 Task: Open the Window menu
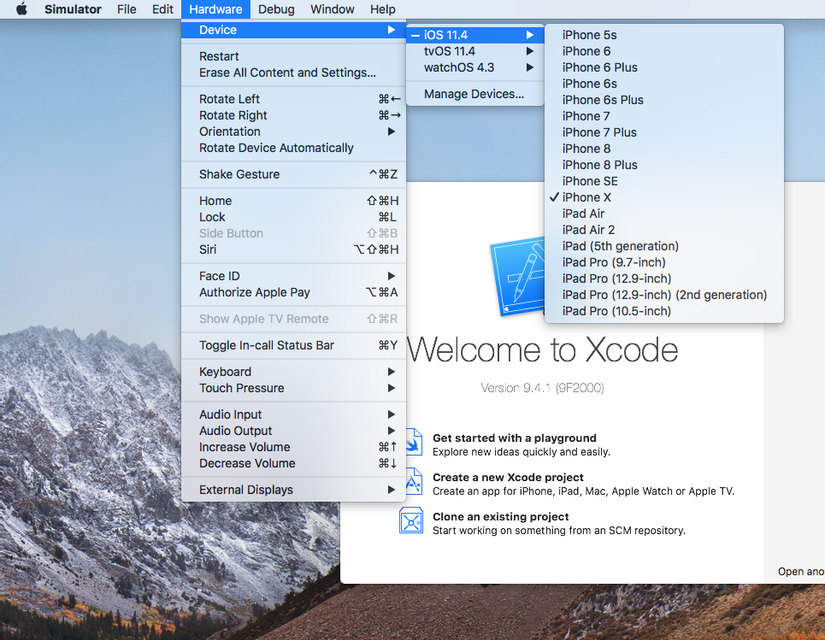[332, 9]
